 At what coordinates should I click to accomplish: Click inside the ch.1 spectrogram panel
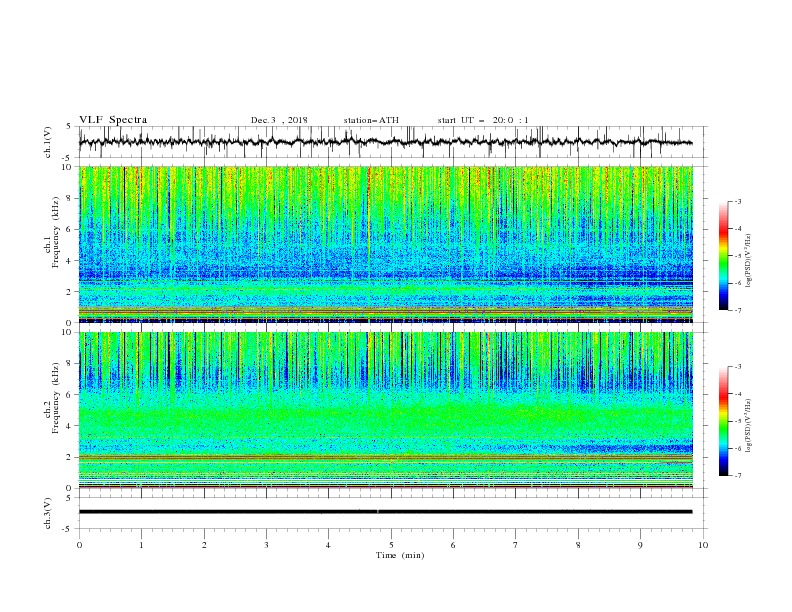tap(386, 244)
